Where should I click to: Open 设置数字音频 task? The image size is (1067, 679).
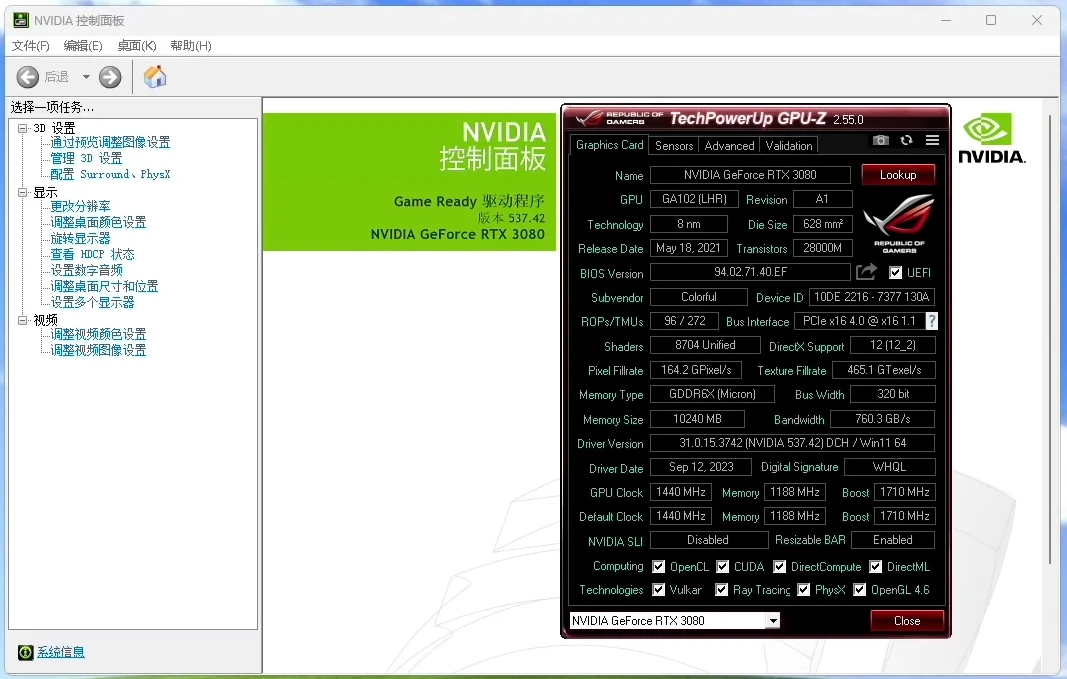[86, 270]
